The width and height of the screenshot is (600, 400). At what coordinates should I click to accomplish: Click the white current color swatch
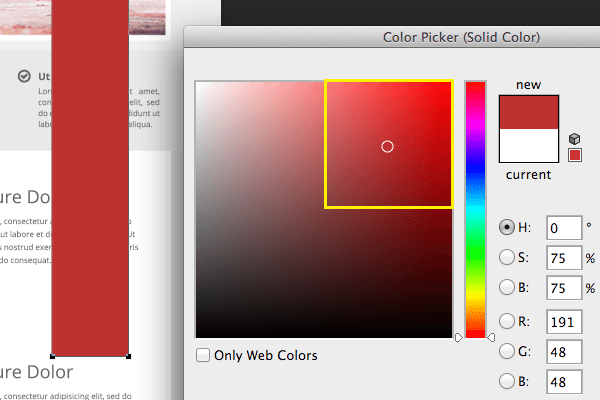[528, 146]
